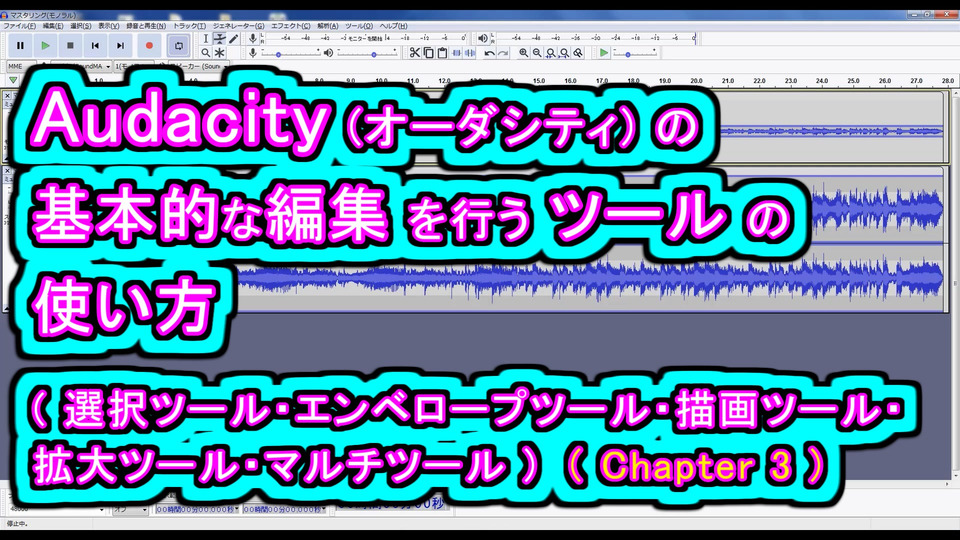The height and width of the screenshot is (540, 960).
Task: Toggle the Loop playback button
Action: point(178,45)
